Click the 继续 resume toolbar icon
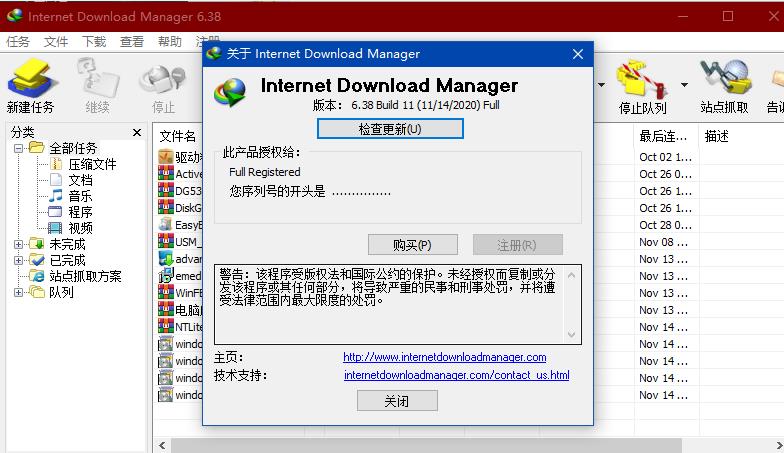 pyautogui.click(x=98, y=85)
